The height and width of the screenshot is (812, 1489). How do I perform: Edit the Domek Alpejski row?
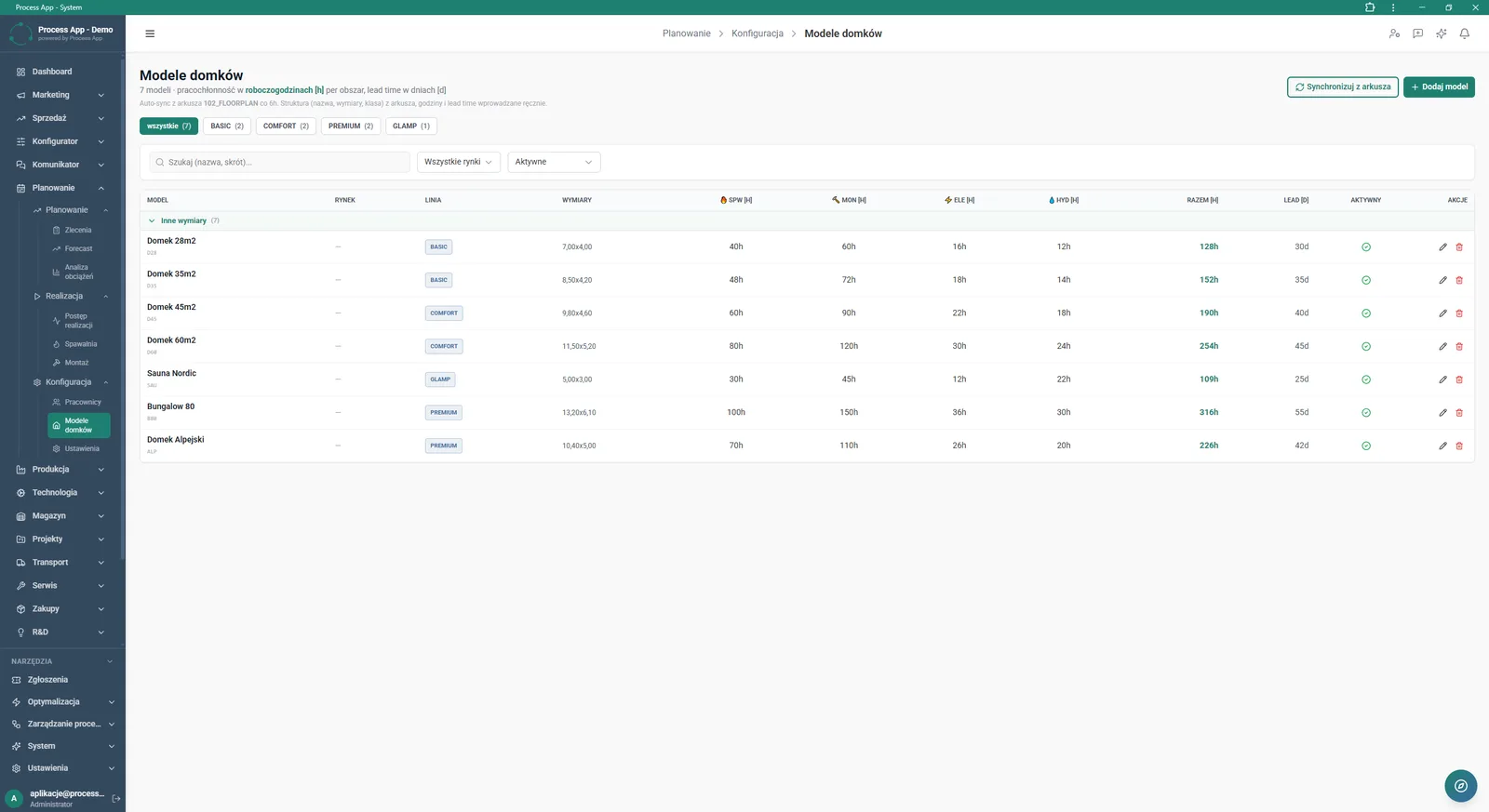pyautogui.click(x=1442, y=446)
